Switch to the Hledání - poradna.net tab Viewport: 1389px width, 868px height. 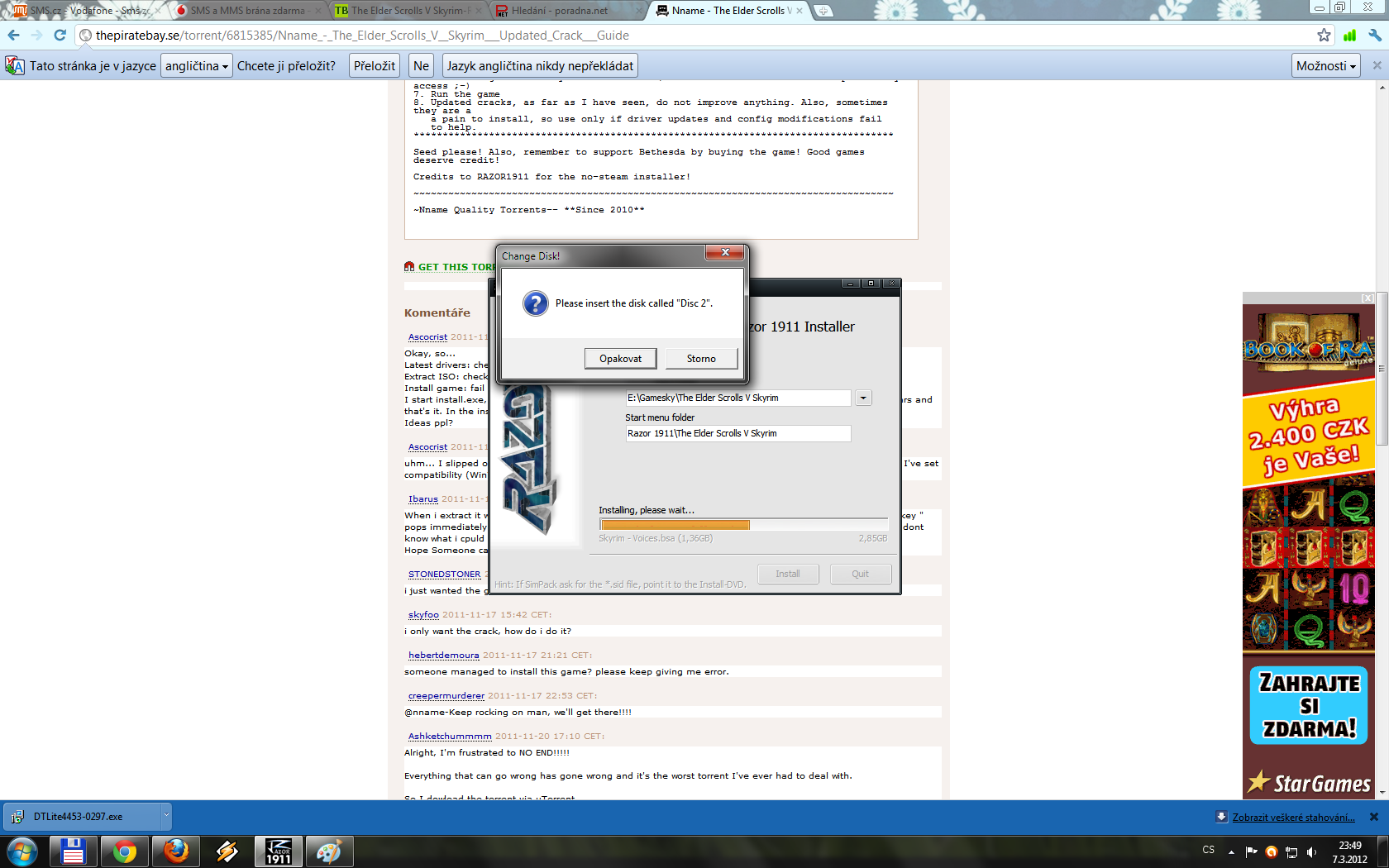click(x=559, y=11)
